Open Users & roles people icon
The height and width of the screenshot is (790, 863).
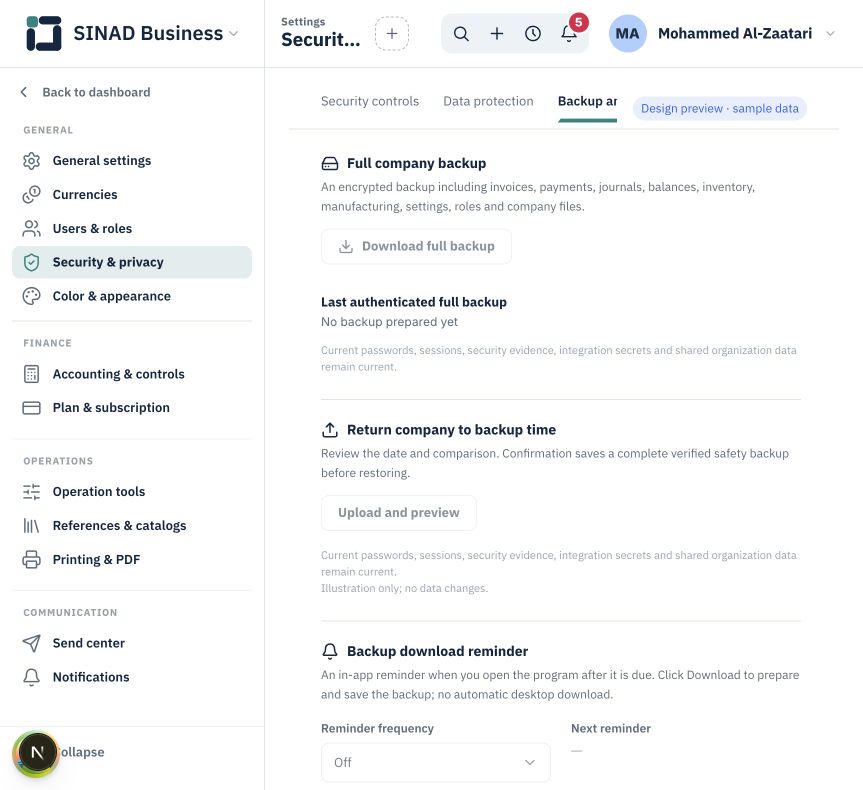point(31,228)
